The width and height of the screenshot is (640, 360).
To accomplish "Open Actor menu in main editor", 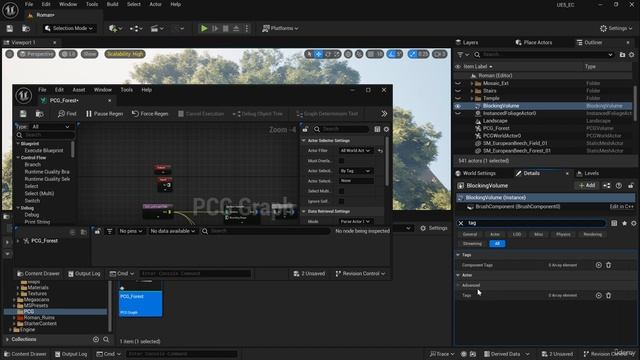I will coord(156,4).
